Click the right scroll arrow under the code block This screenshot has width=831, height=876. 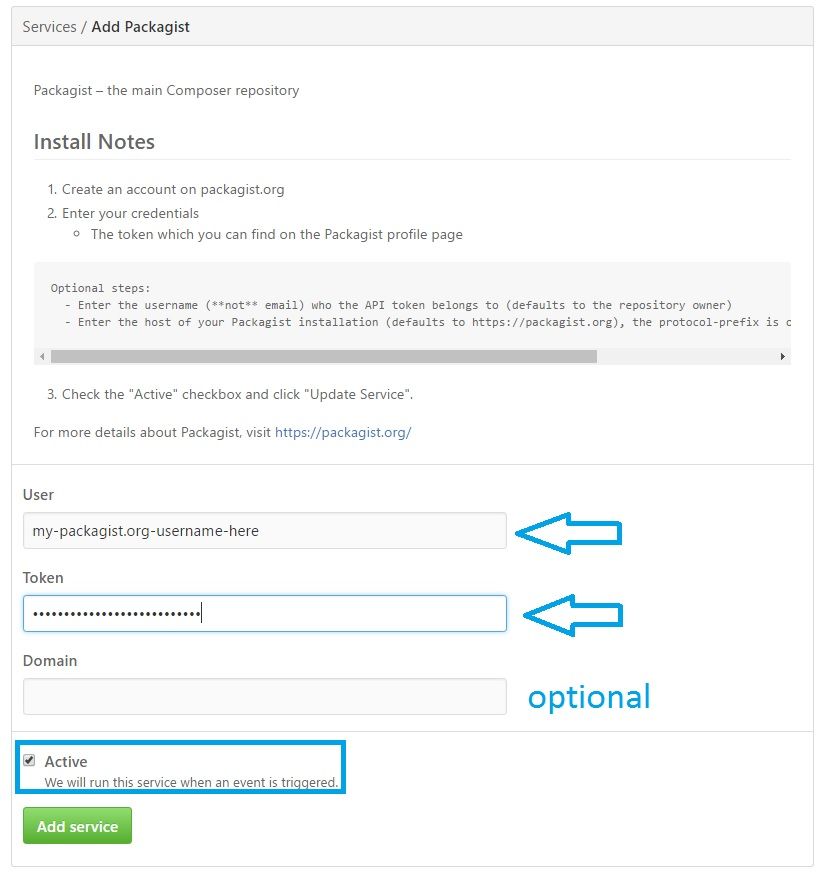782,357
